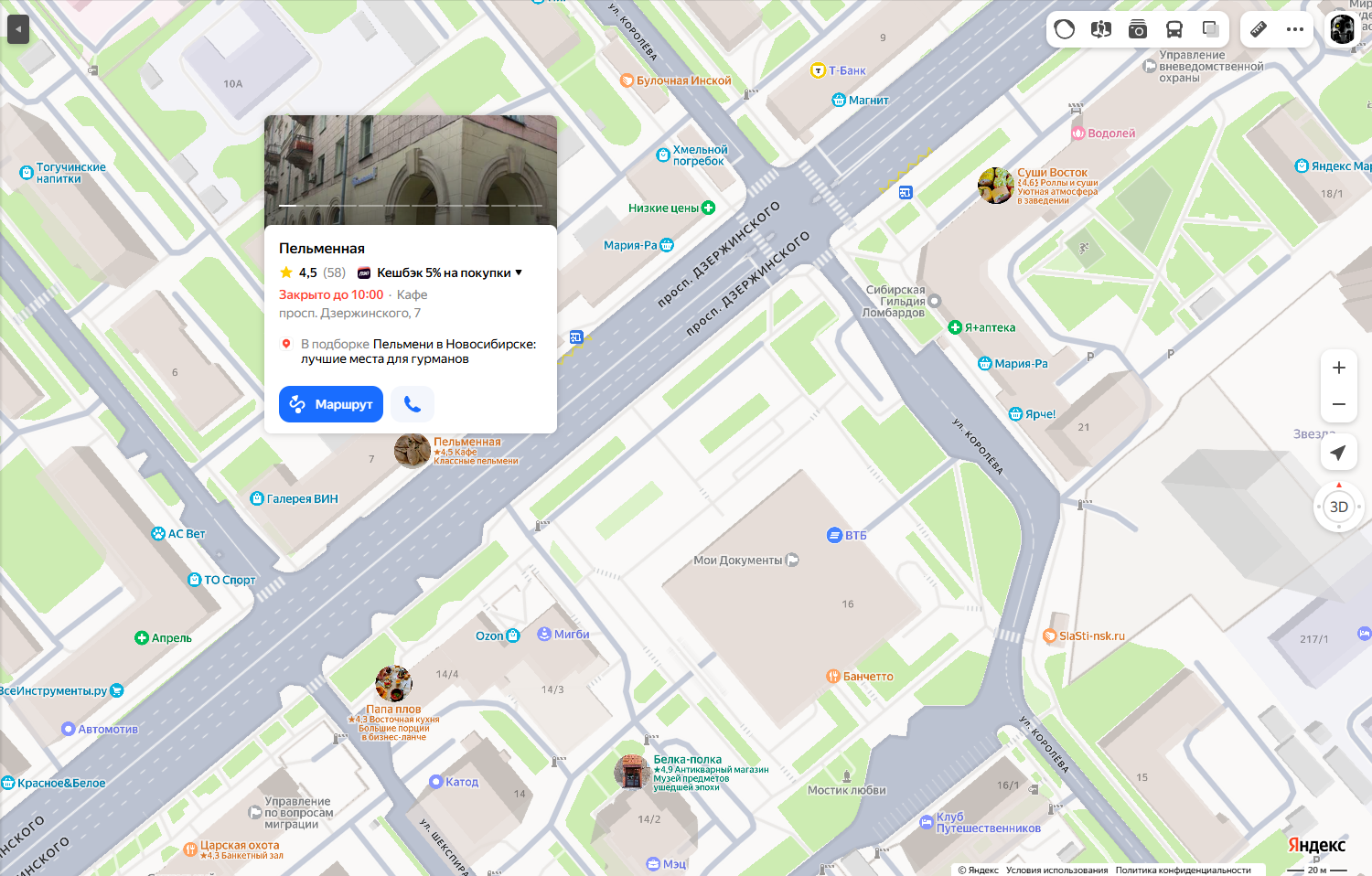Toggle the traffic layer icon
The width and height of the screenshot is (1372, 876).
[x=1065, y=29]
